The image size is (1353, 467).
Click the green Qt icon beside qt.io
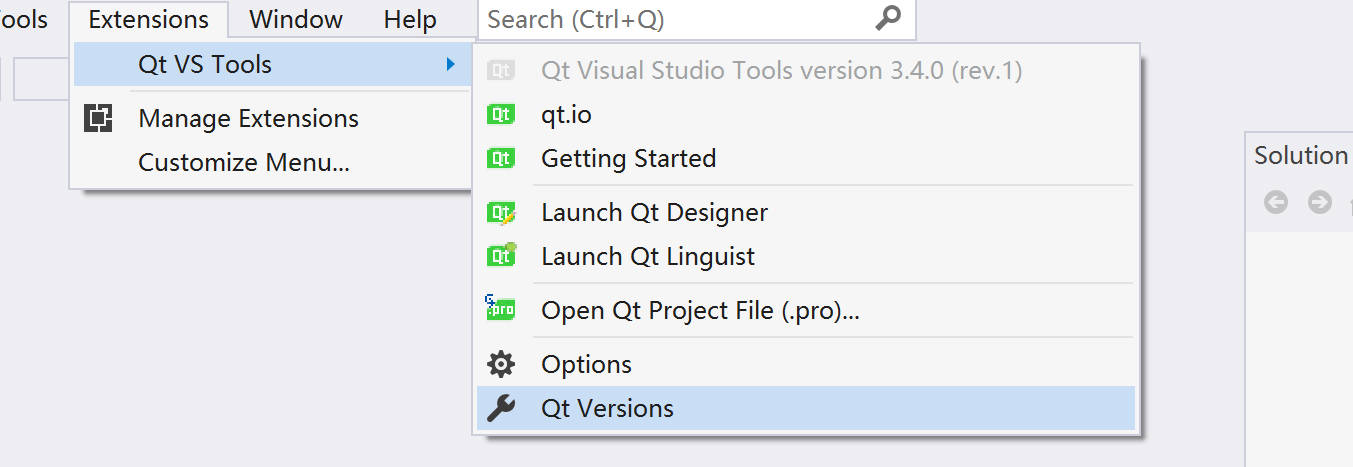500,115
